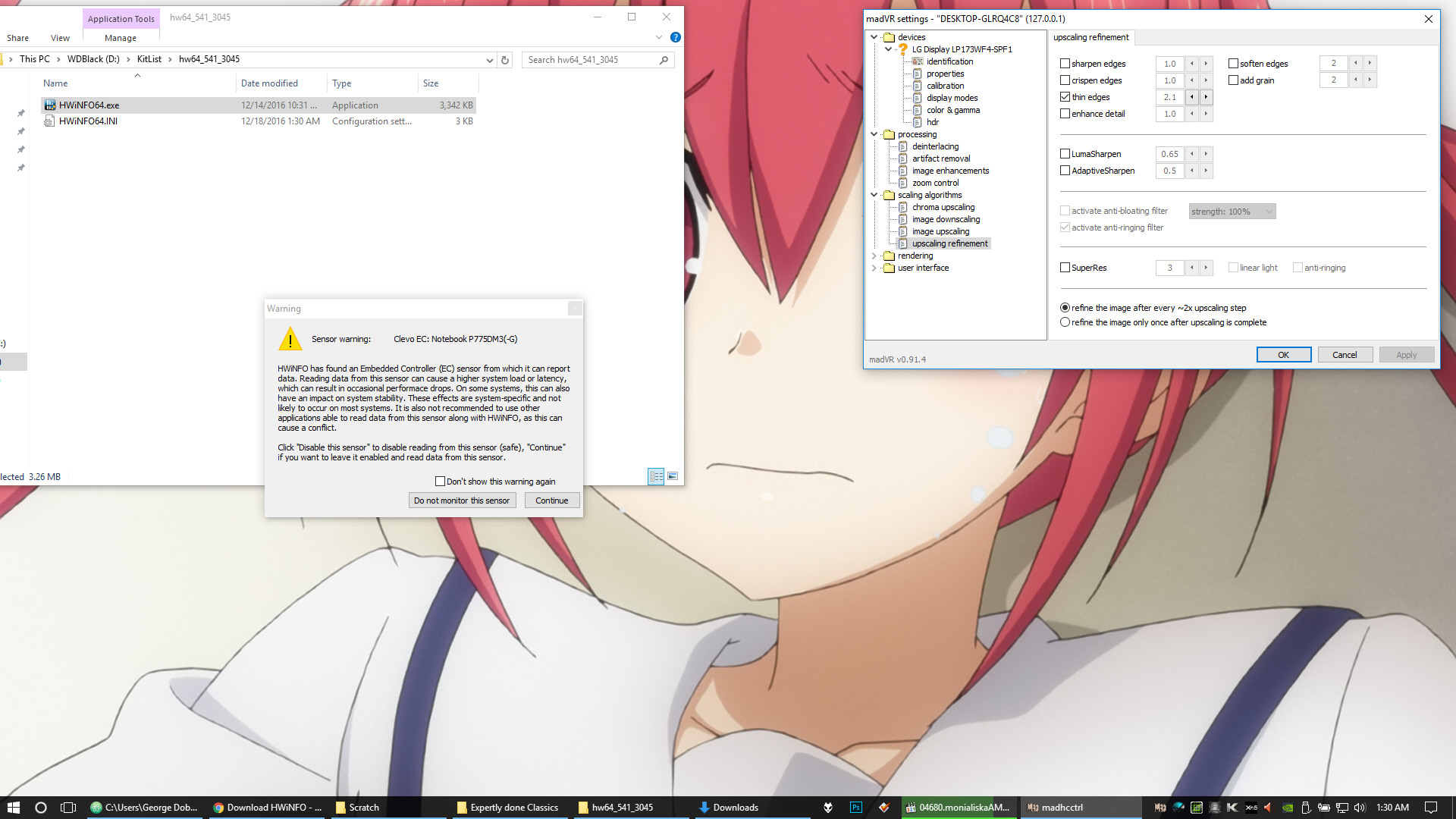Viewport: 1456px width, 819px height.
Task: Click Do not monitor this sensor
Action: point(462,500)
